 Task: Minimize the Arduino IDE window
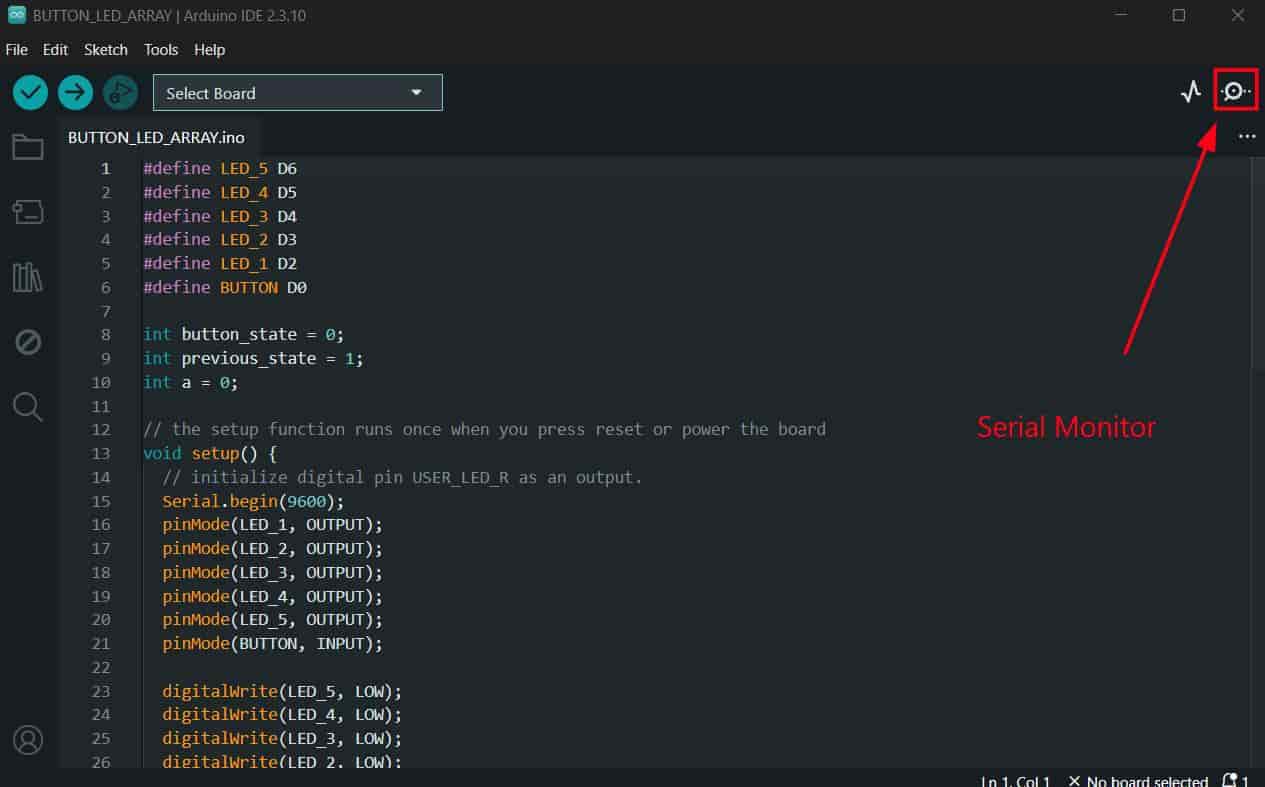coord(1120,15)
